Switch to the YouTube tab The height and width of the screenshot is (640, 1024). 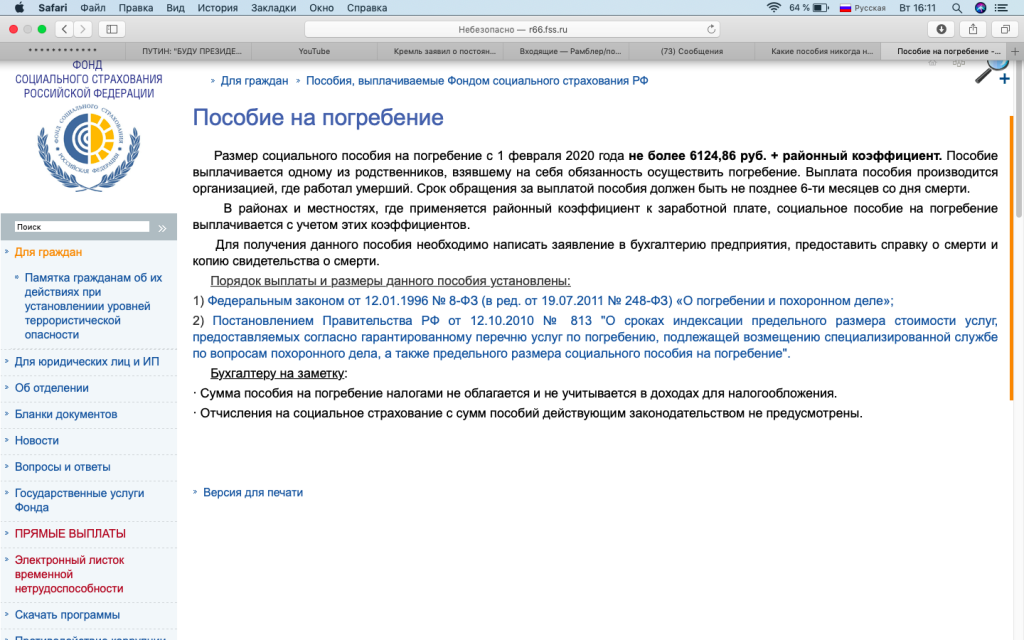click(x=314, y=51)
